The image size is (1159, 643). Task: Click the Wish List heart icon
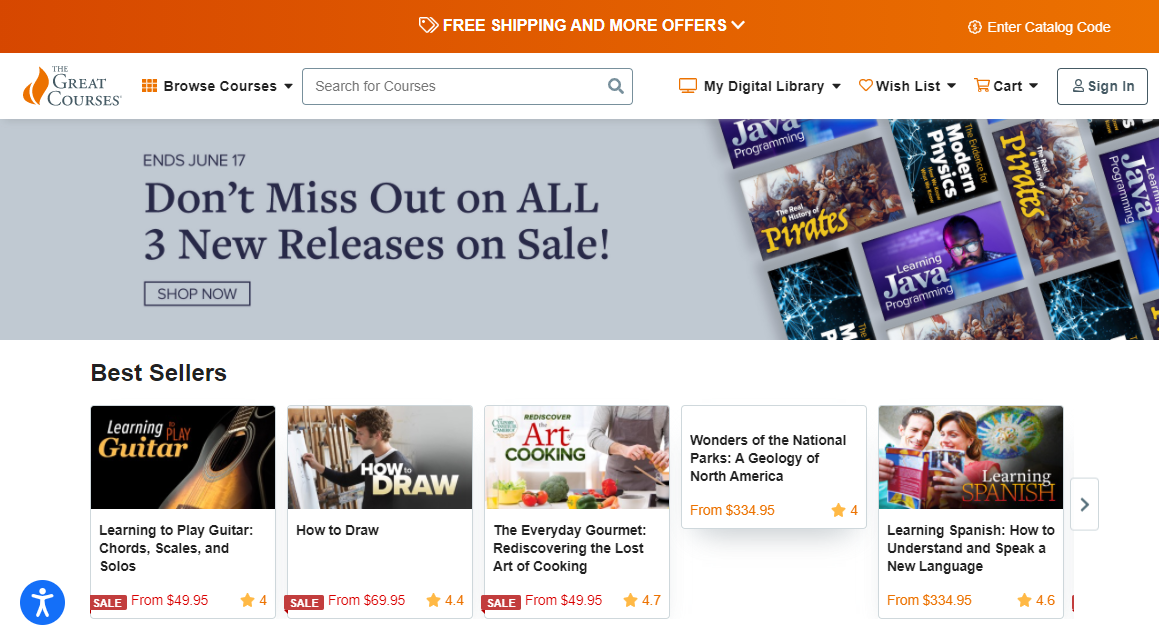(866, 85)
